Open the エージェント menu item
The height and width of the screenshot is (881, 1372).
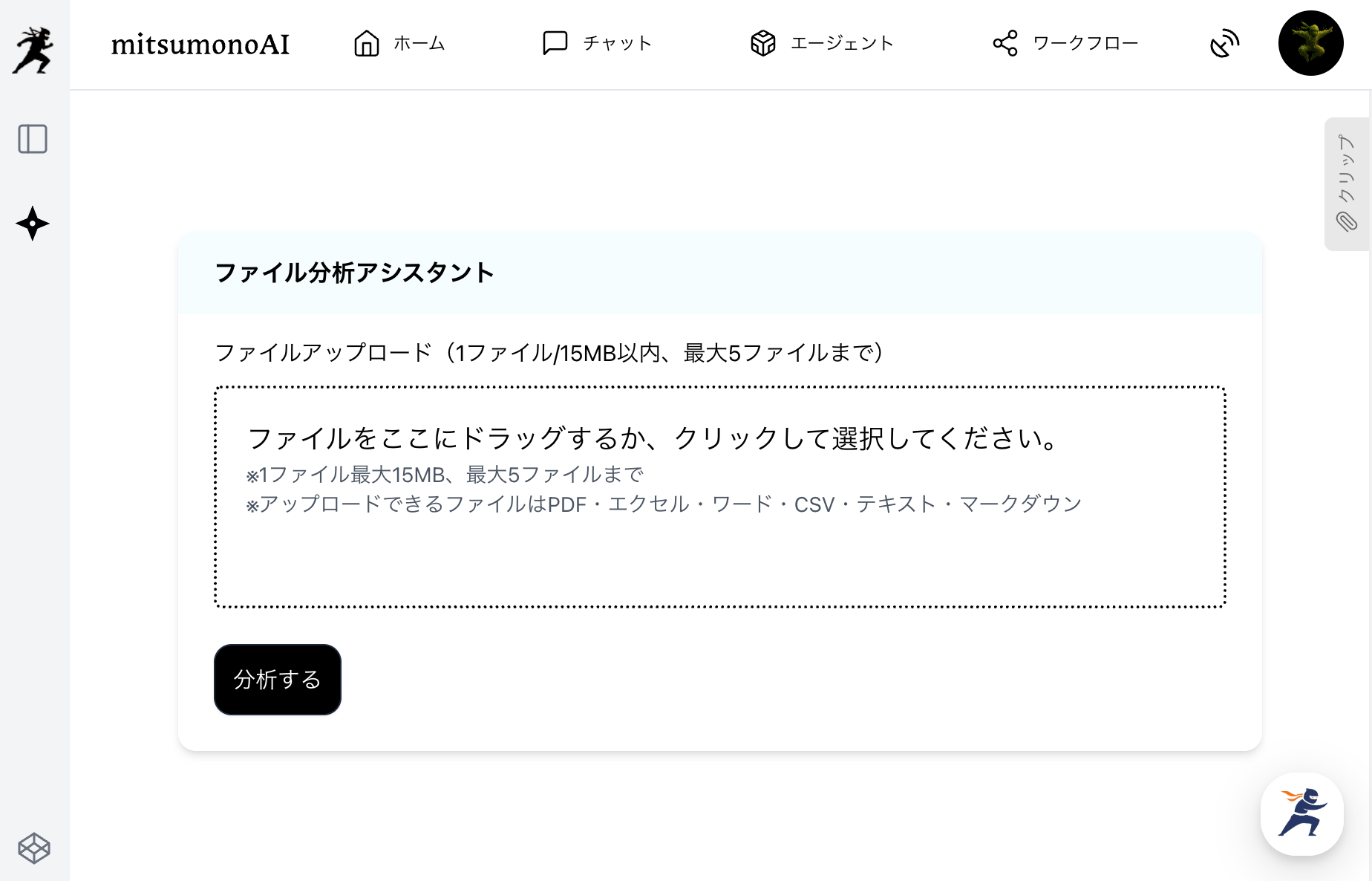(x=842, y=44)
